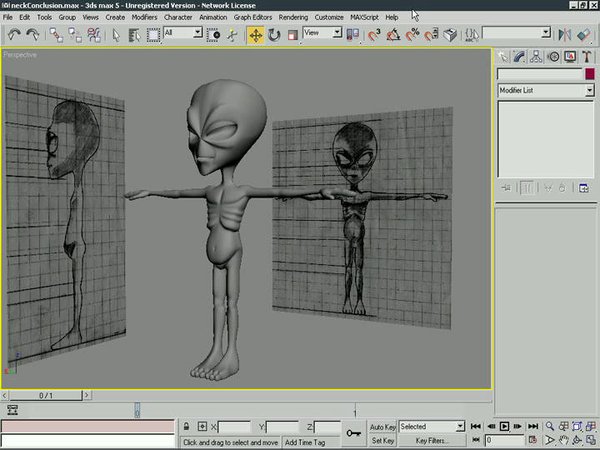600x450 pixels.
Task: Open the Hierarchy command panel tab
Action: (534, 55)
